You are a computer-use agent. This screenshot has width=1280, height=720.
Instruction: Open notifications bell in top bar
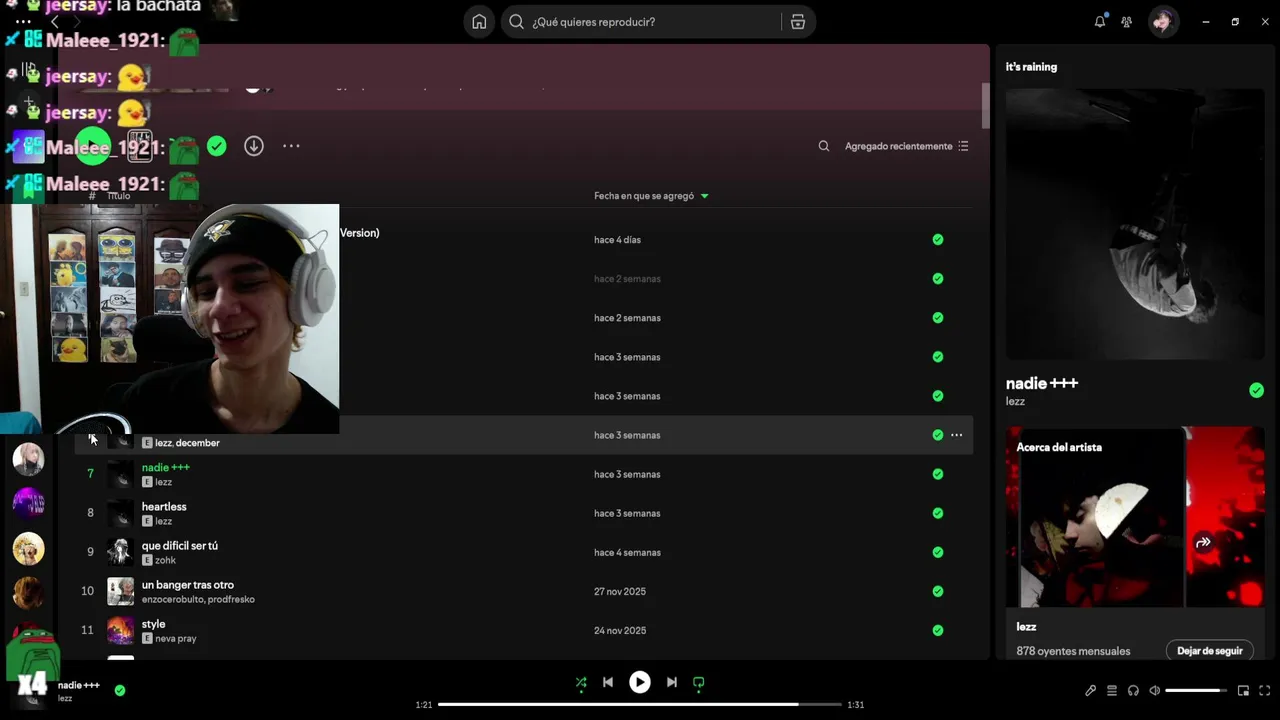coord(1100,22)
